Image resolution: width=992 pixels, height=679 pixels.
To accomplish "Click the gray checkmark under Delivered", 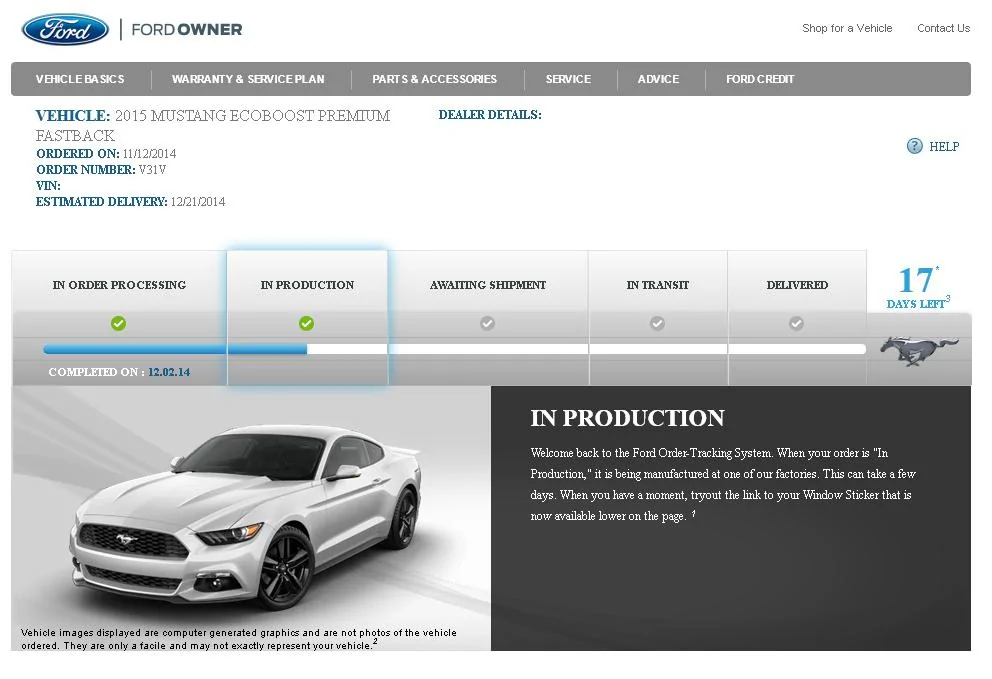I will [x=797, y=323].
